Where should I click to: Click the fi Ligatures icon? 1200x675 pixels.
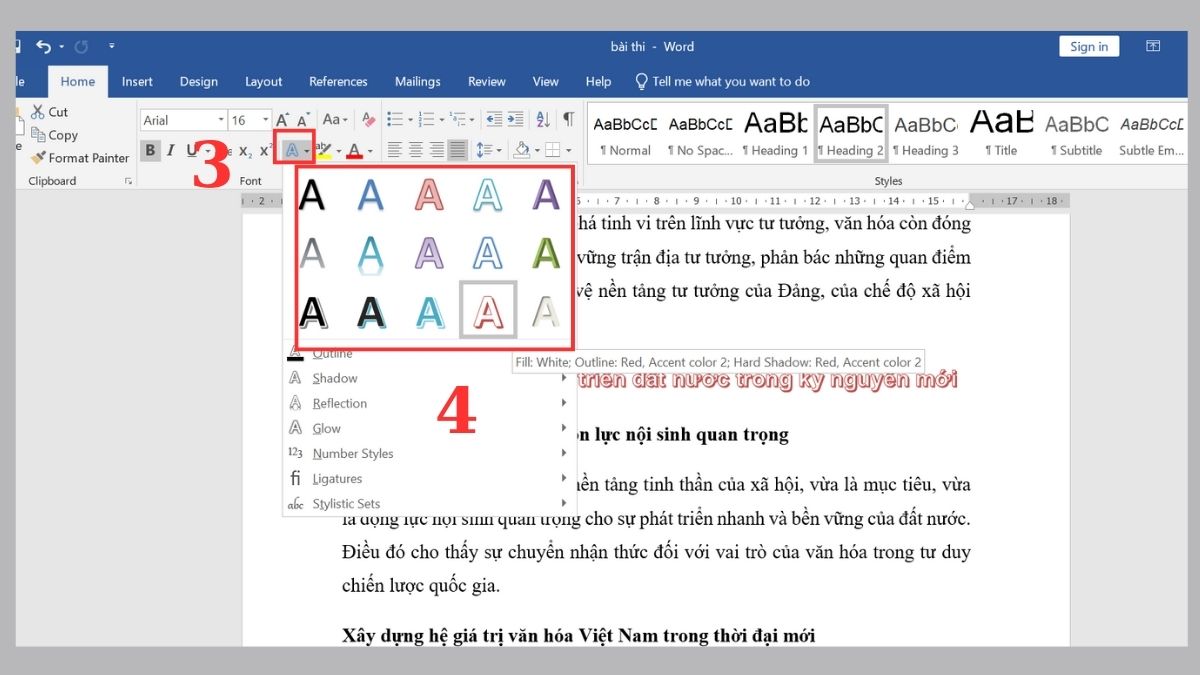coord(295,478)
